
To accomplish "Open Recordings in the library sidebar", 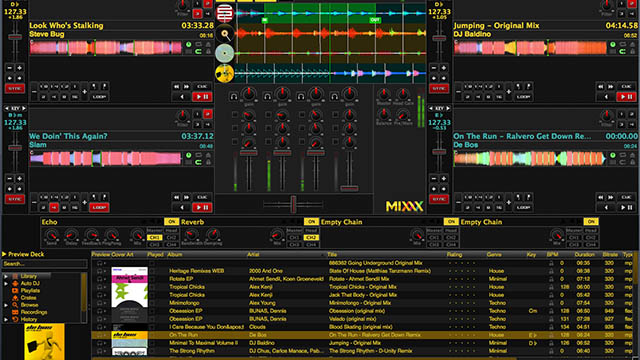I will pos(34,312).
